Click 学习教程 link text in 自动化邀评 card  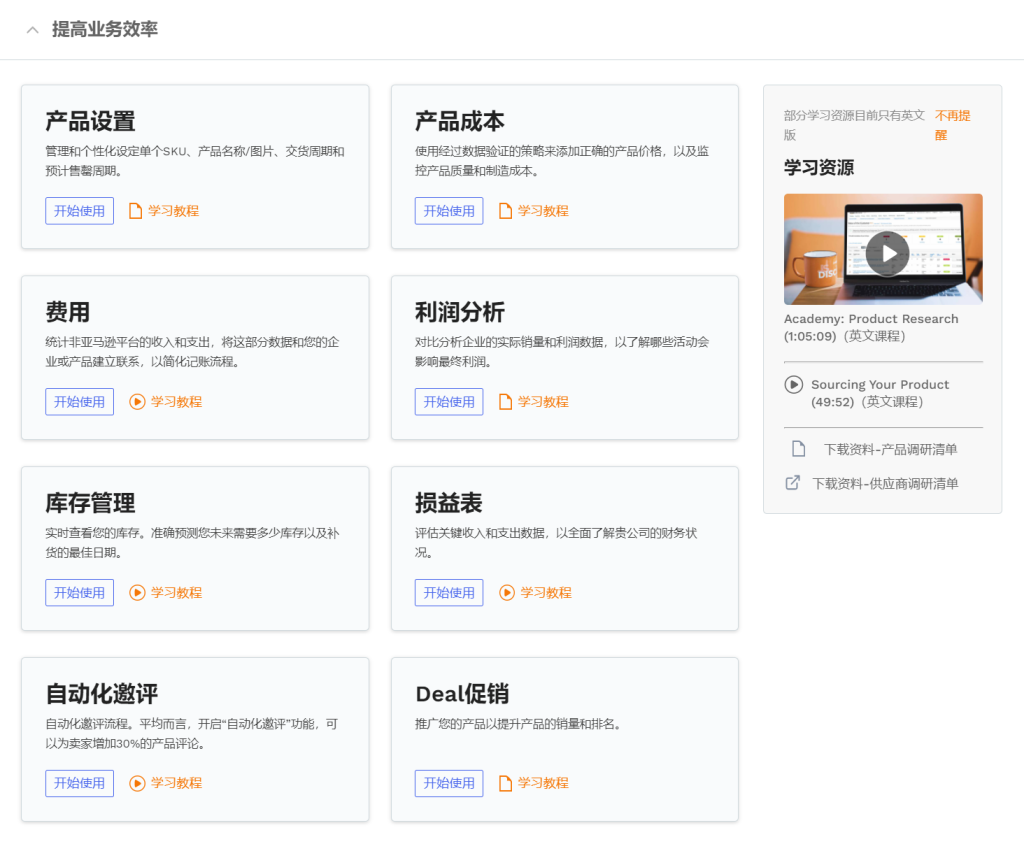pyautogui.click(x=176, y=783)
